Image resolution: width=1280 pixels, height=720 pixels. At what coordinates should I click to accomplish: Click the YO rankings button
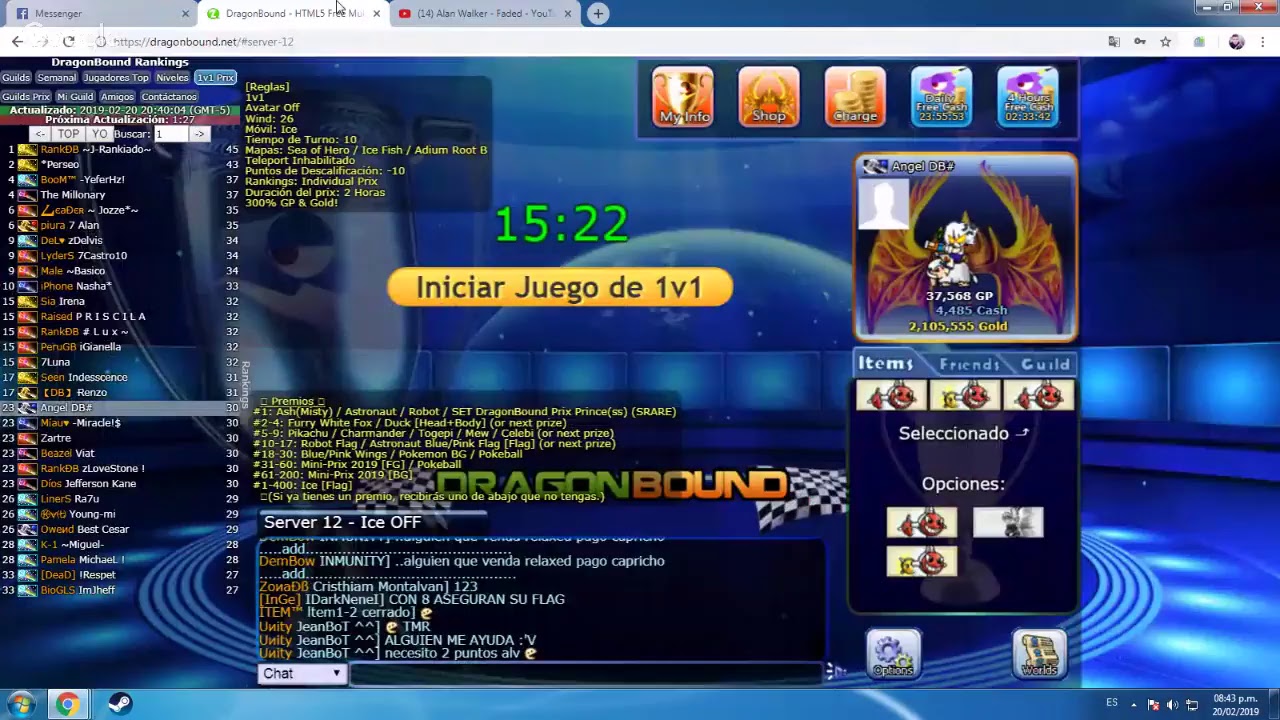[99, 134]
